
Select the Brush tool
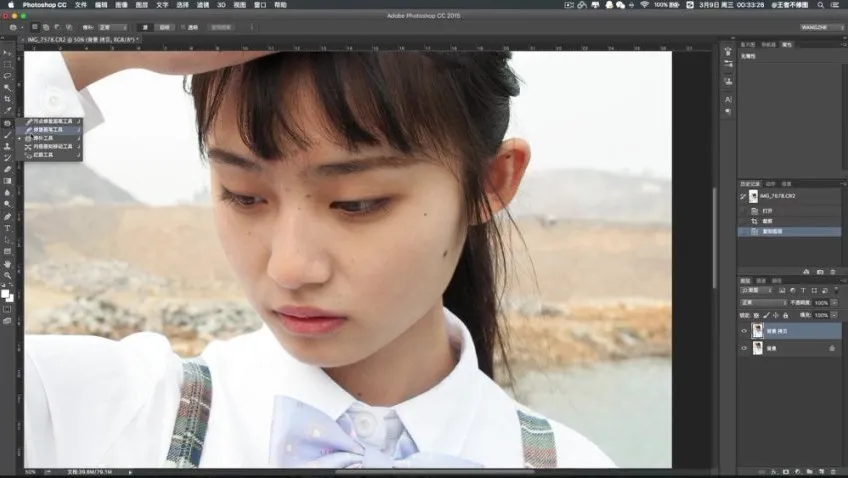tap(7, 135)
